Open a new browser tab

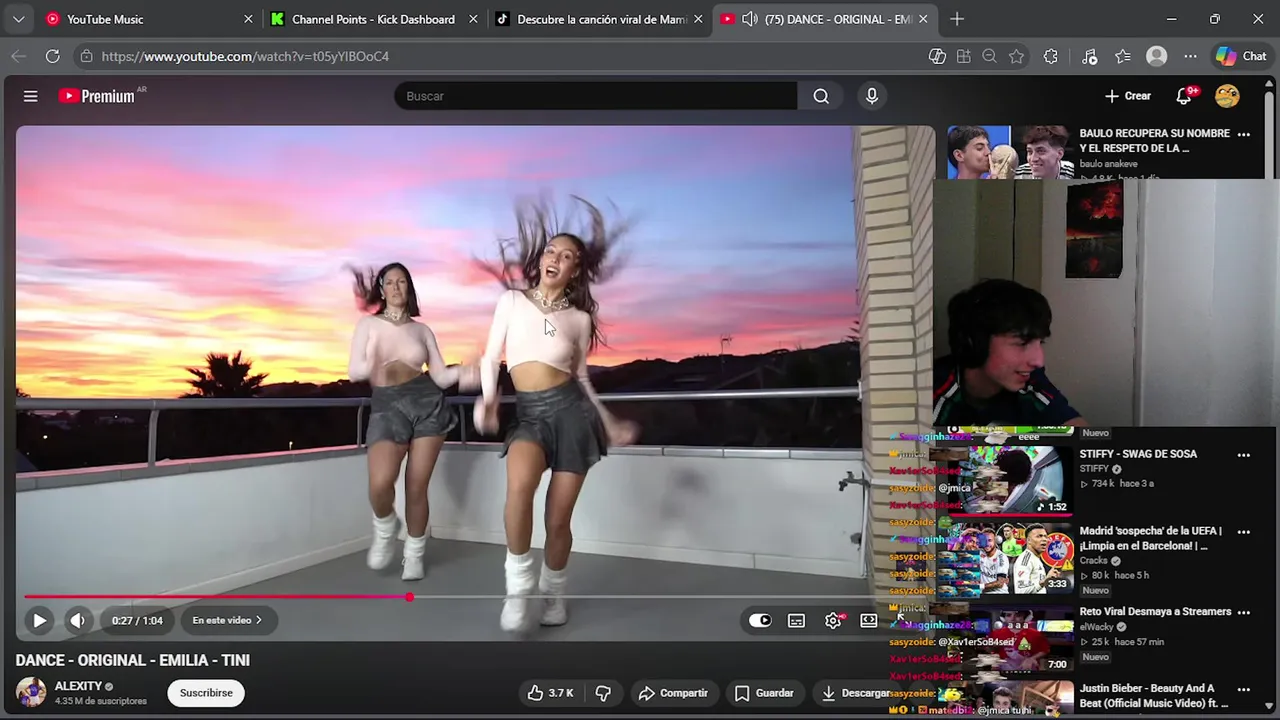pyautogui.click(x=957, y=19)
